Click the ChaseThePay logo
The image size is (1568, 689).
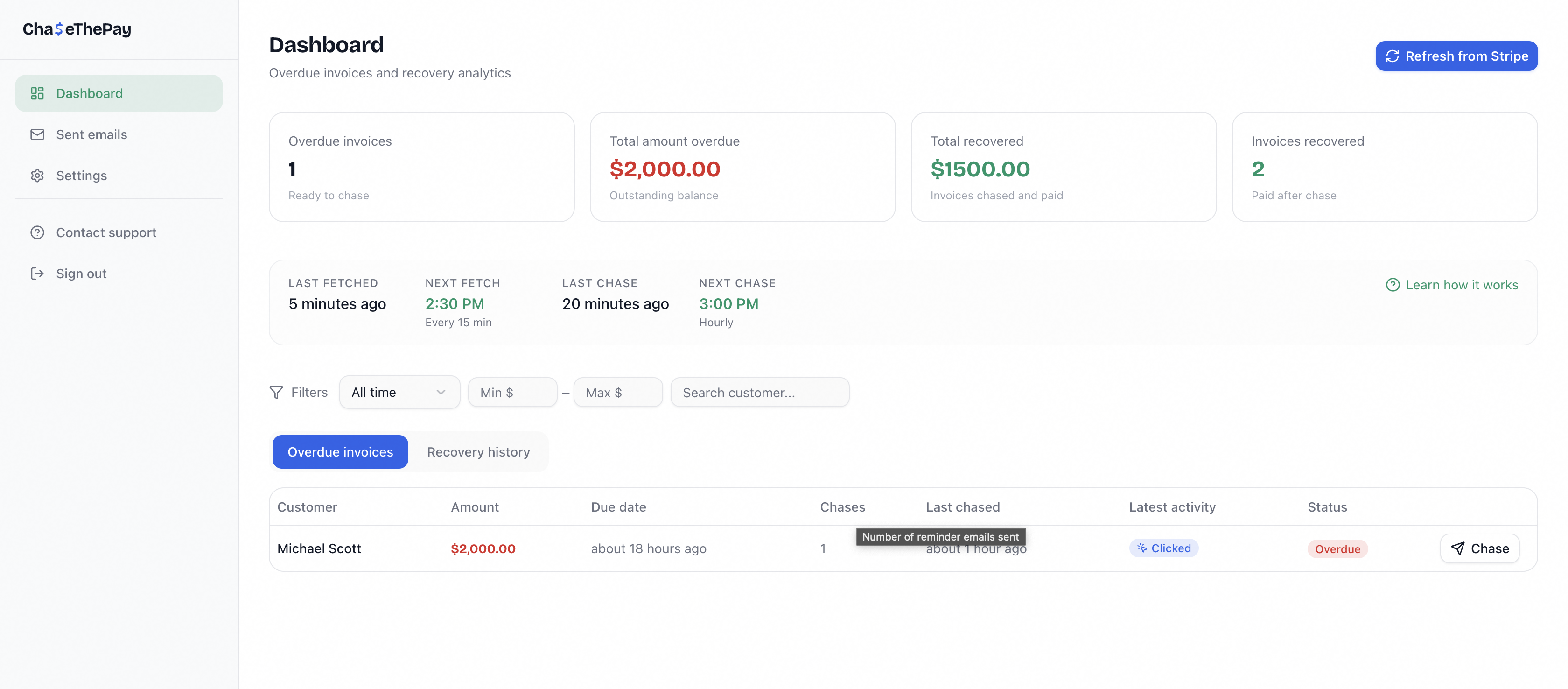(x=77, y=28)
